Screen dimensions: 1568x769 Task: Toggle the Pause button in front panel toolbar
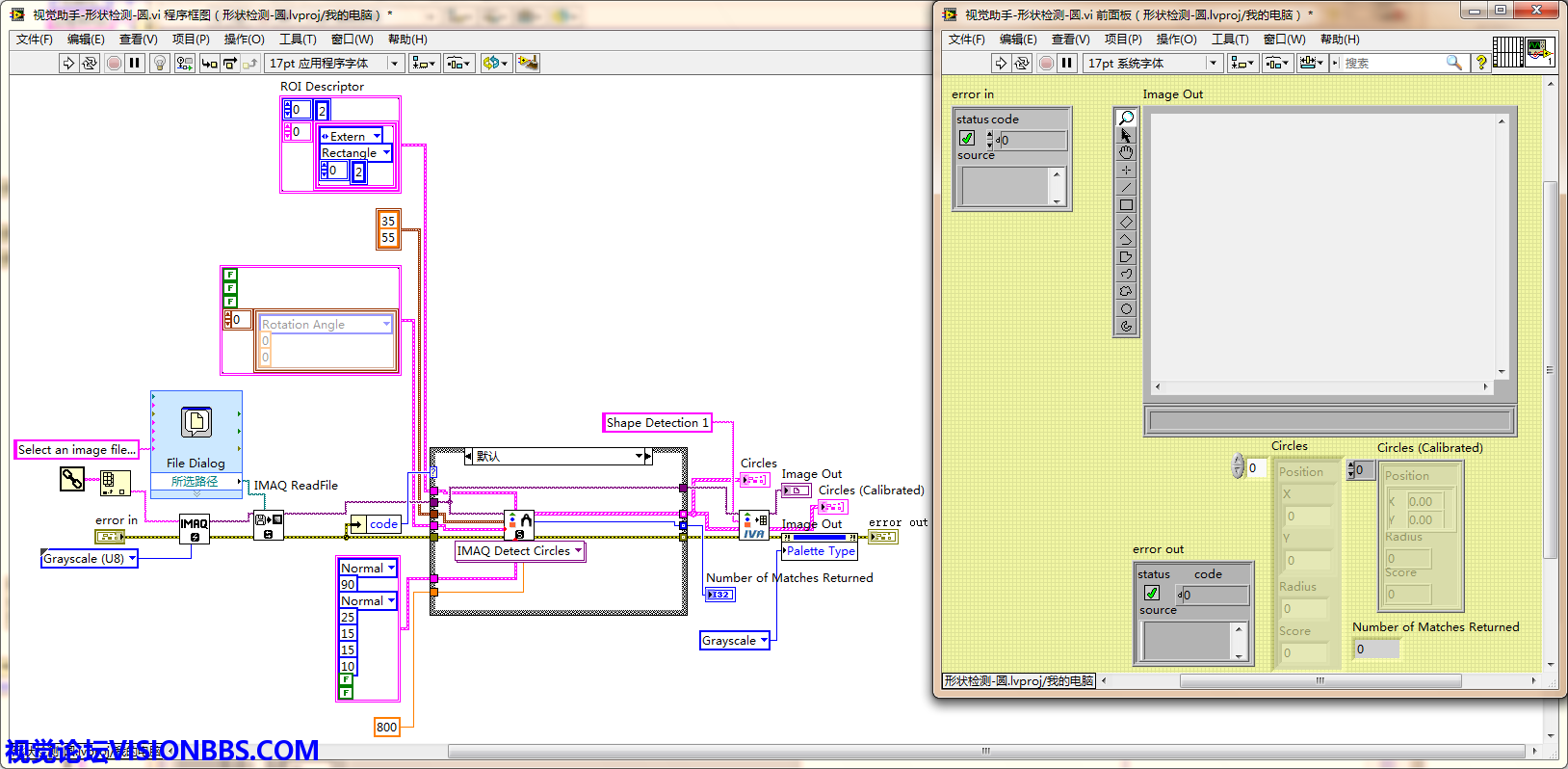[1066, 64]
